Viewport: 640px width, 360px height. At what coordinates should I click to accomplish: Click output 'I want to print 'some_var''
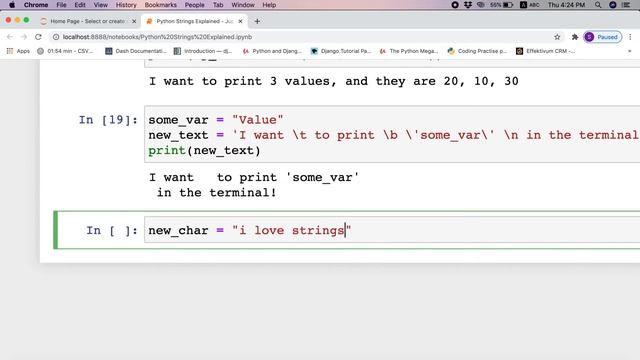click(253, 178)
